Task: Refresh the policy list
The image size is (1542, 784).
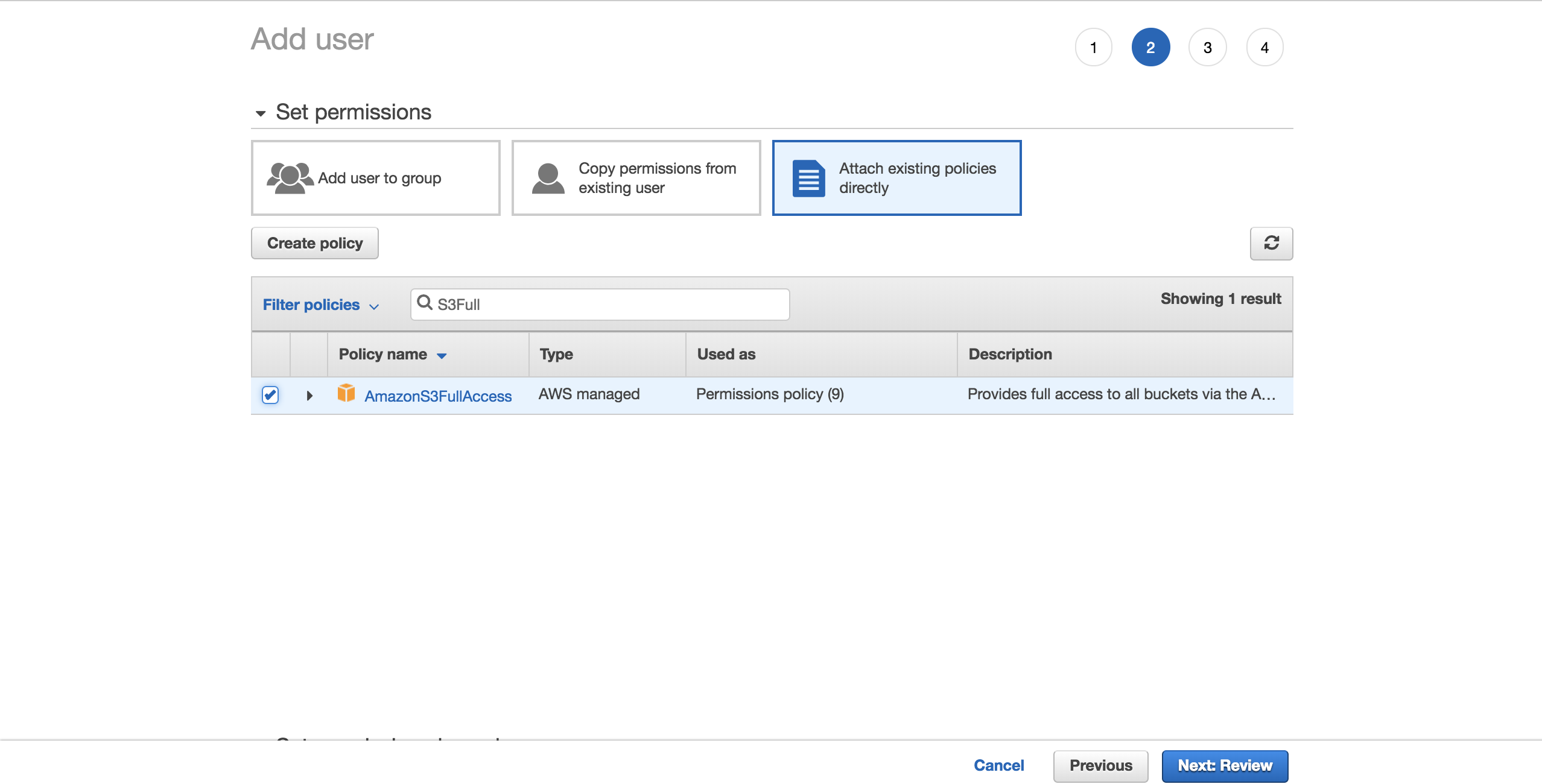Action: point(1273,244)
